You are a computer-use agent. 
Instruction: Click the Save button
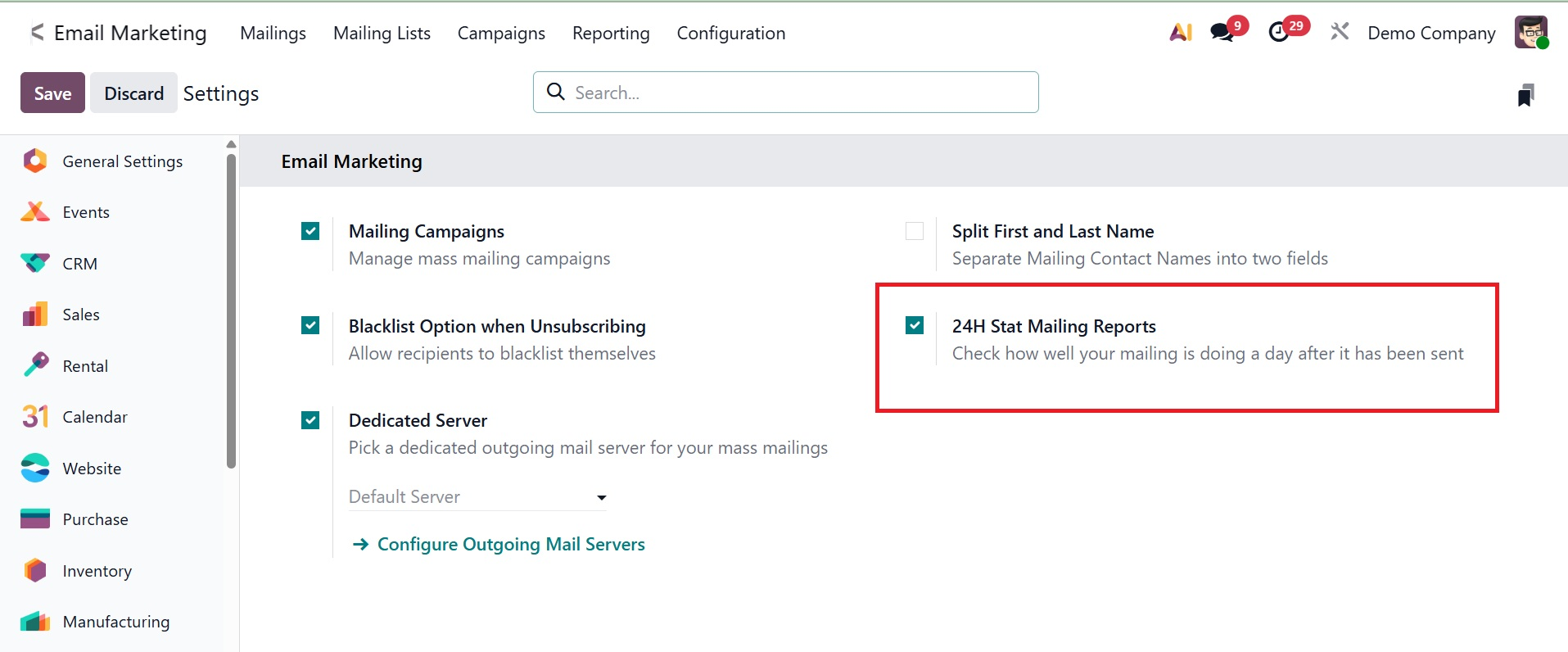click(x=52, y=93)
